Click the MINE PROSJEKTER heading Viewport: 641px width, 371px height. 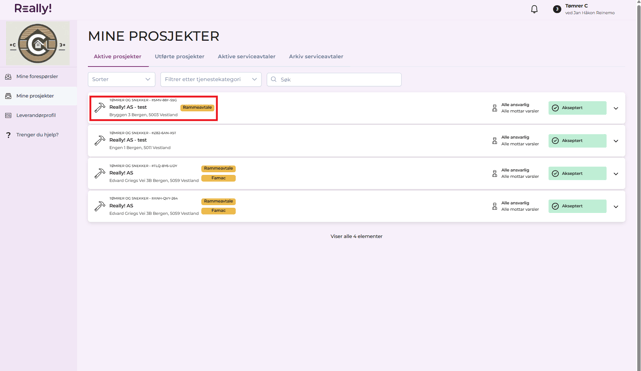point(154,36)
